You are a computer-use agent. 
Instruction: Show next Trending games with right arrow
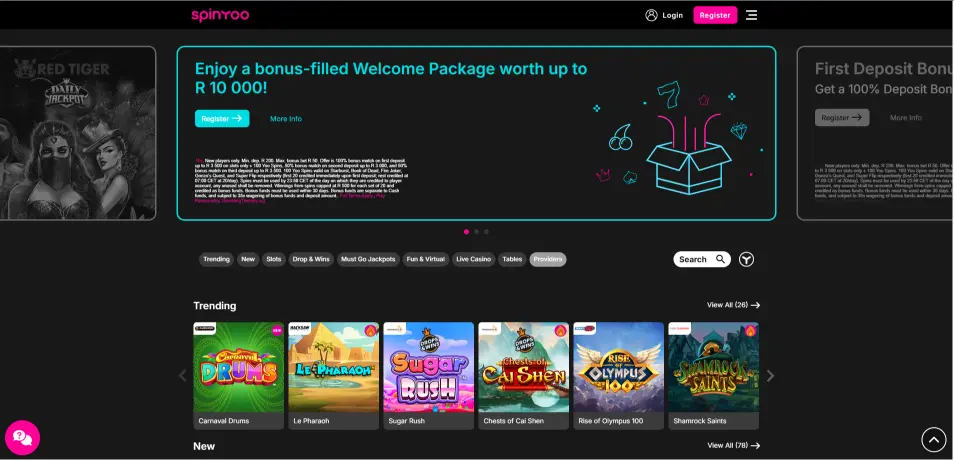coord(770,376)
